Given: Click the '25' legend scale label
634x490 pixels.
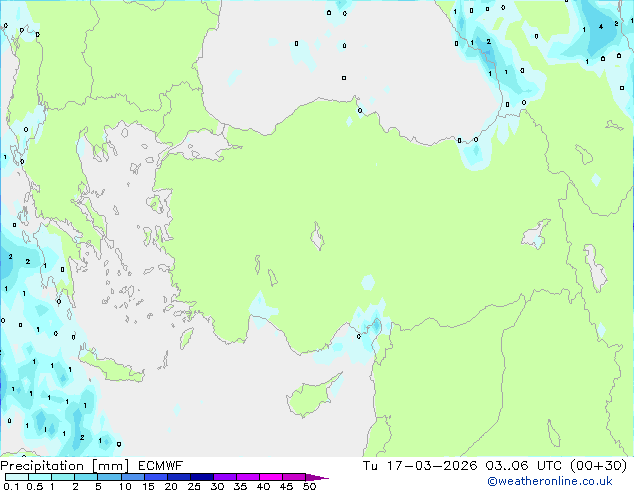Looking at the screenshot, I should (x=194, y=486).
